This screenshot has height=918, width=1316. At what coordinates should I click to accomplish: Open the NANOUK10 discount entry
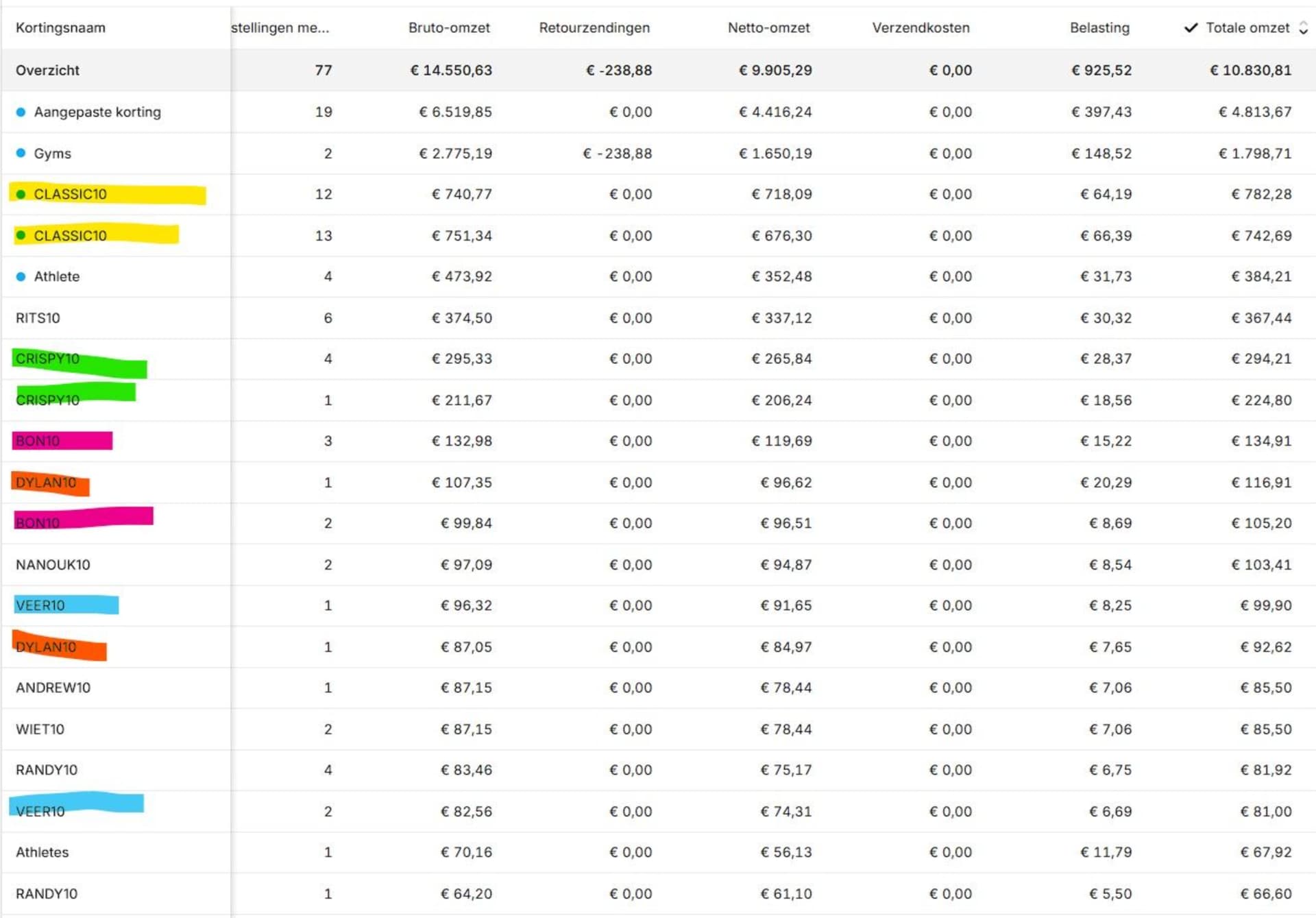pos(53,564)
